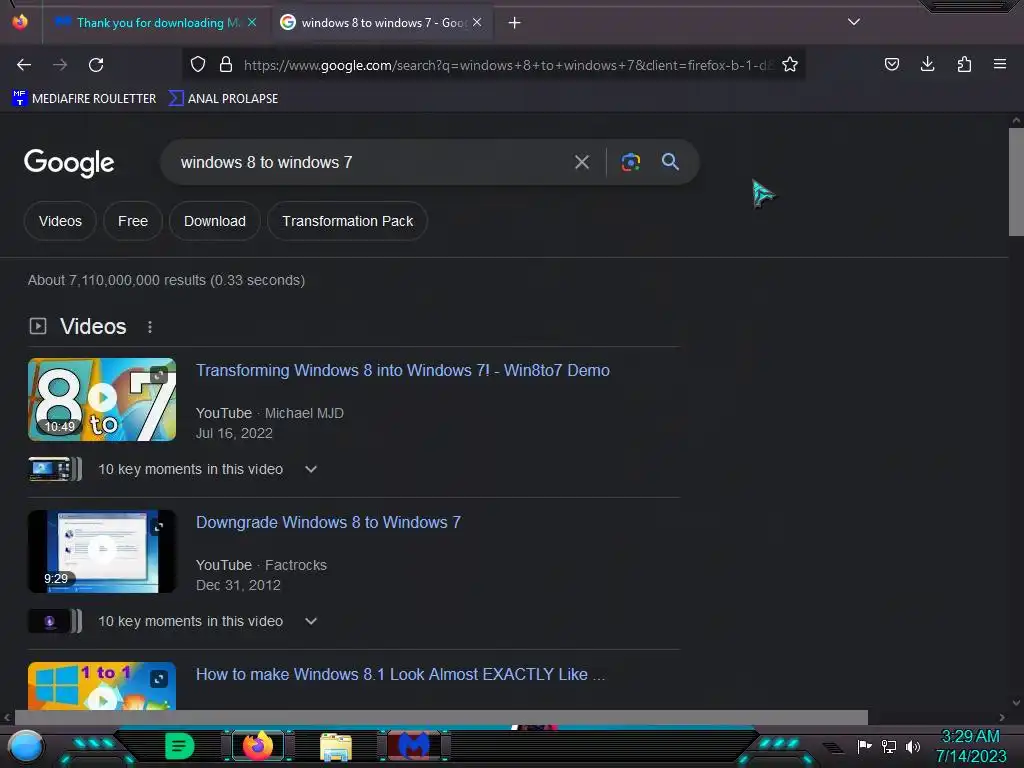Select the Free filter chip
This screenshot has width=1024, height=768.
[x=133, y=221]
